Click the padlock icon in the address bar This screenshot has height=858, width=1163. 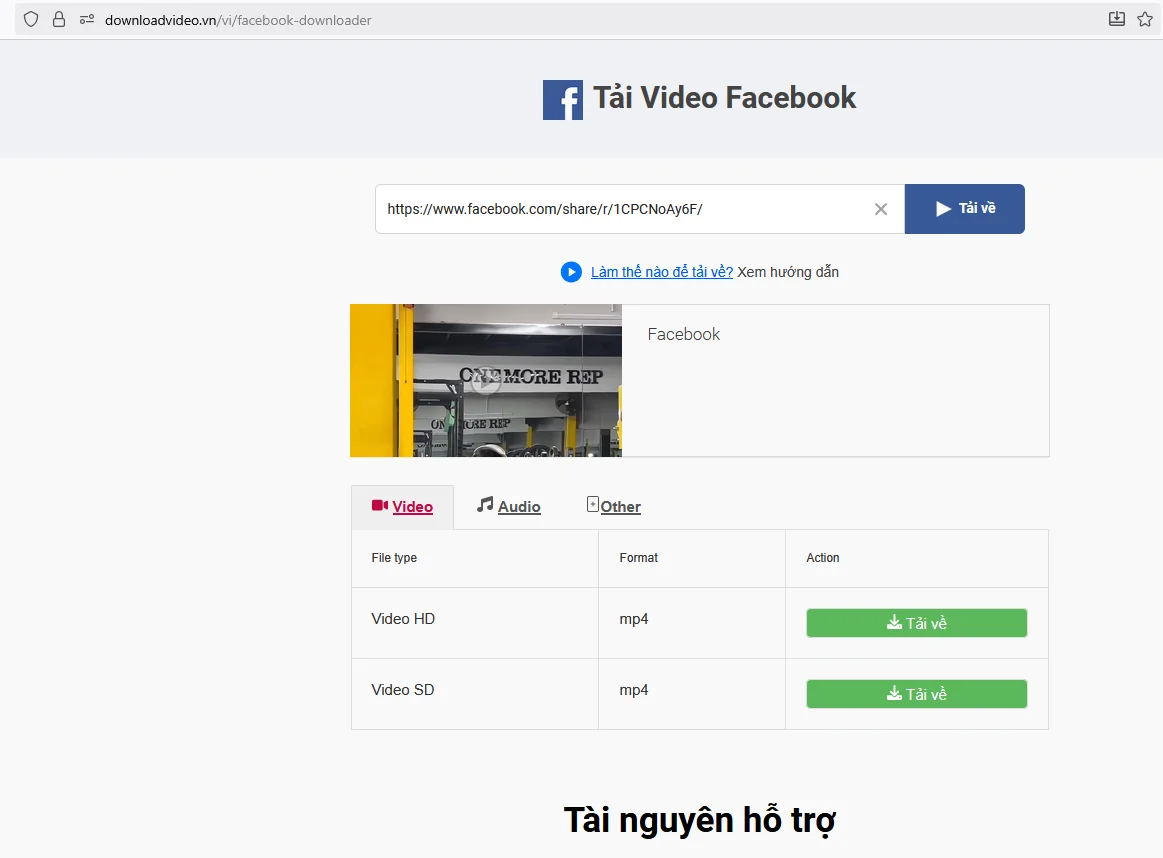(59, 19)
